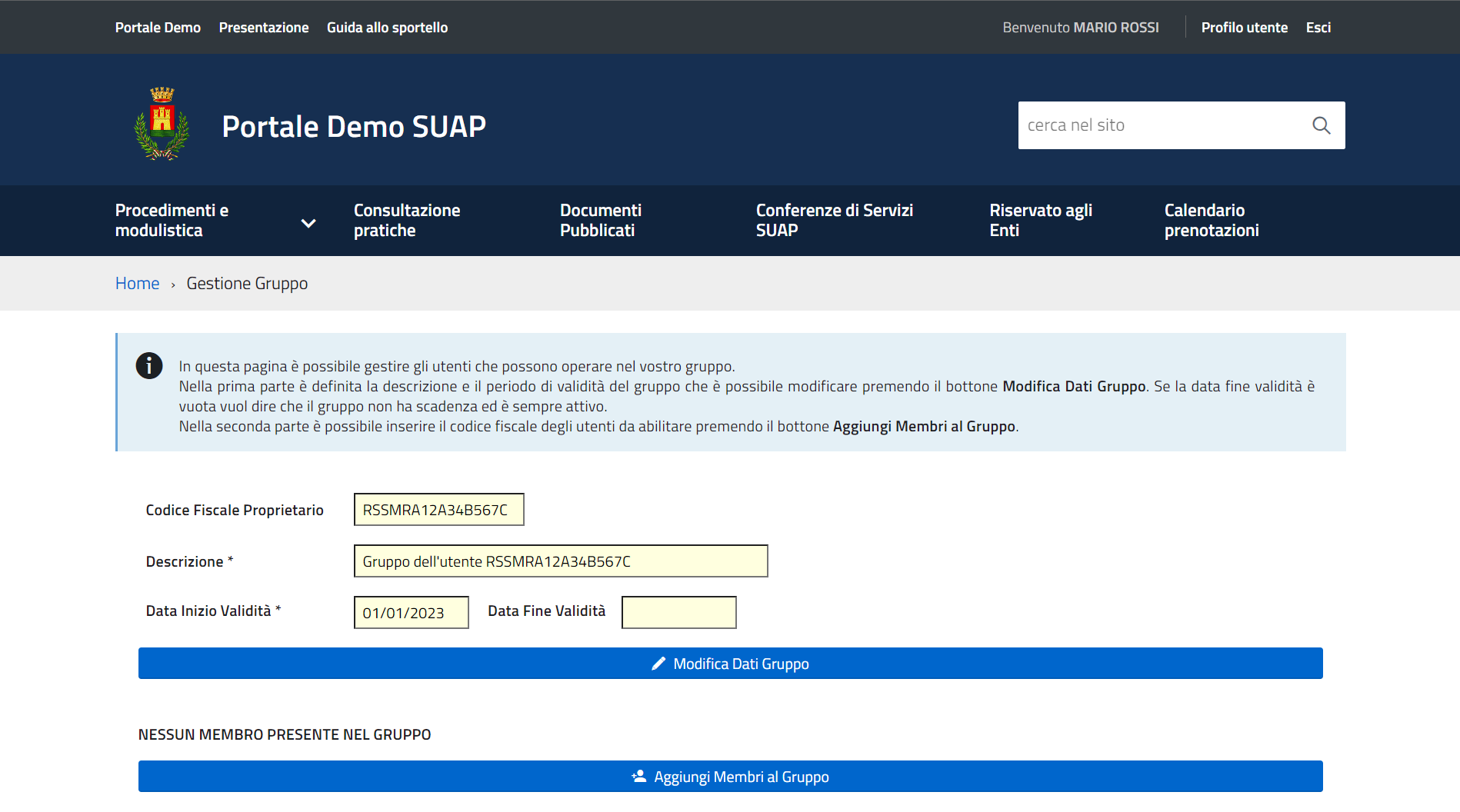The height and width of the screenshot is (812, 1460).
Task: Open Calendario prenotazioni page
Action: 1211,221
